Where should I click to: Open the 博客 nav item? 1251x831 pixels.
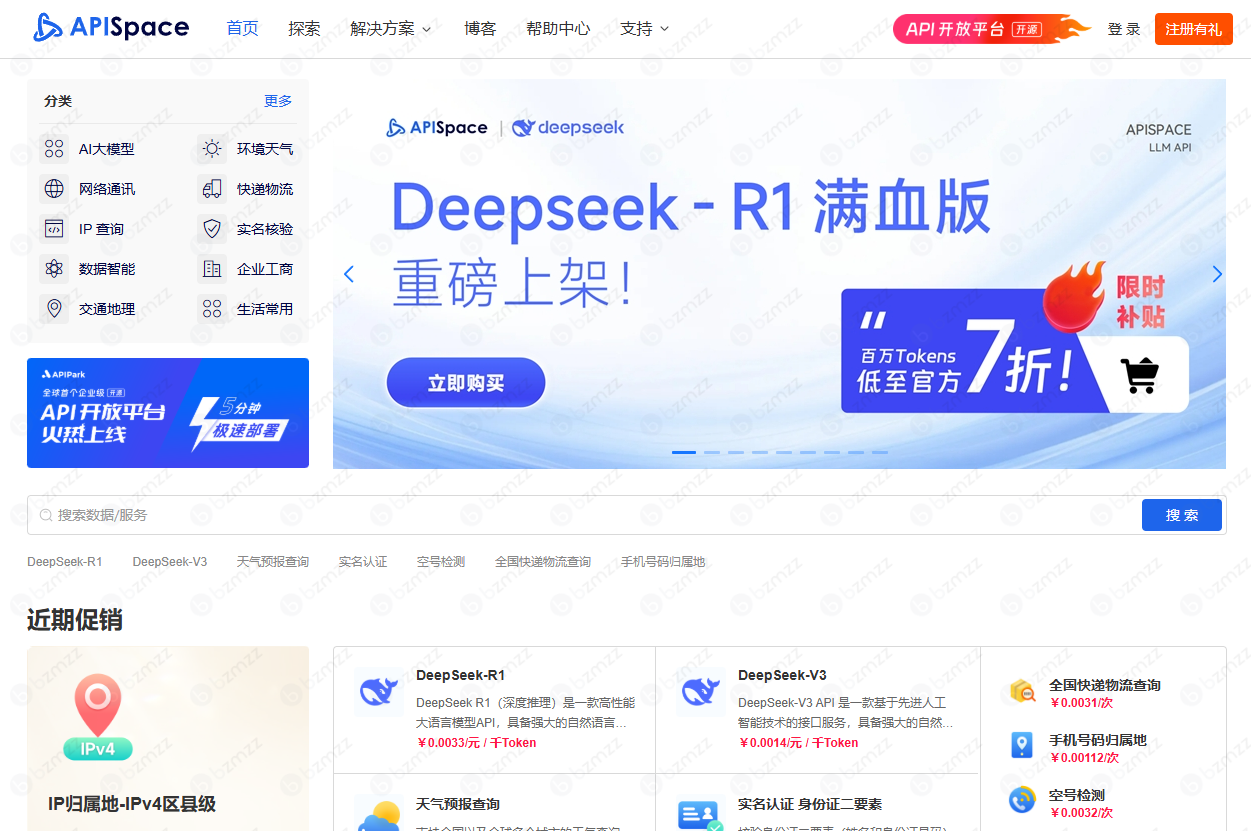click(x=480, y=29)
